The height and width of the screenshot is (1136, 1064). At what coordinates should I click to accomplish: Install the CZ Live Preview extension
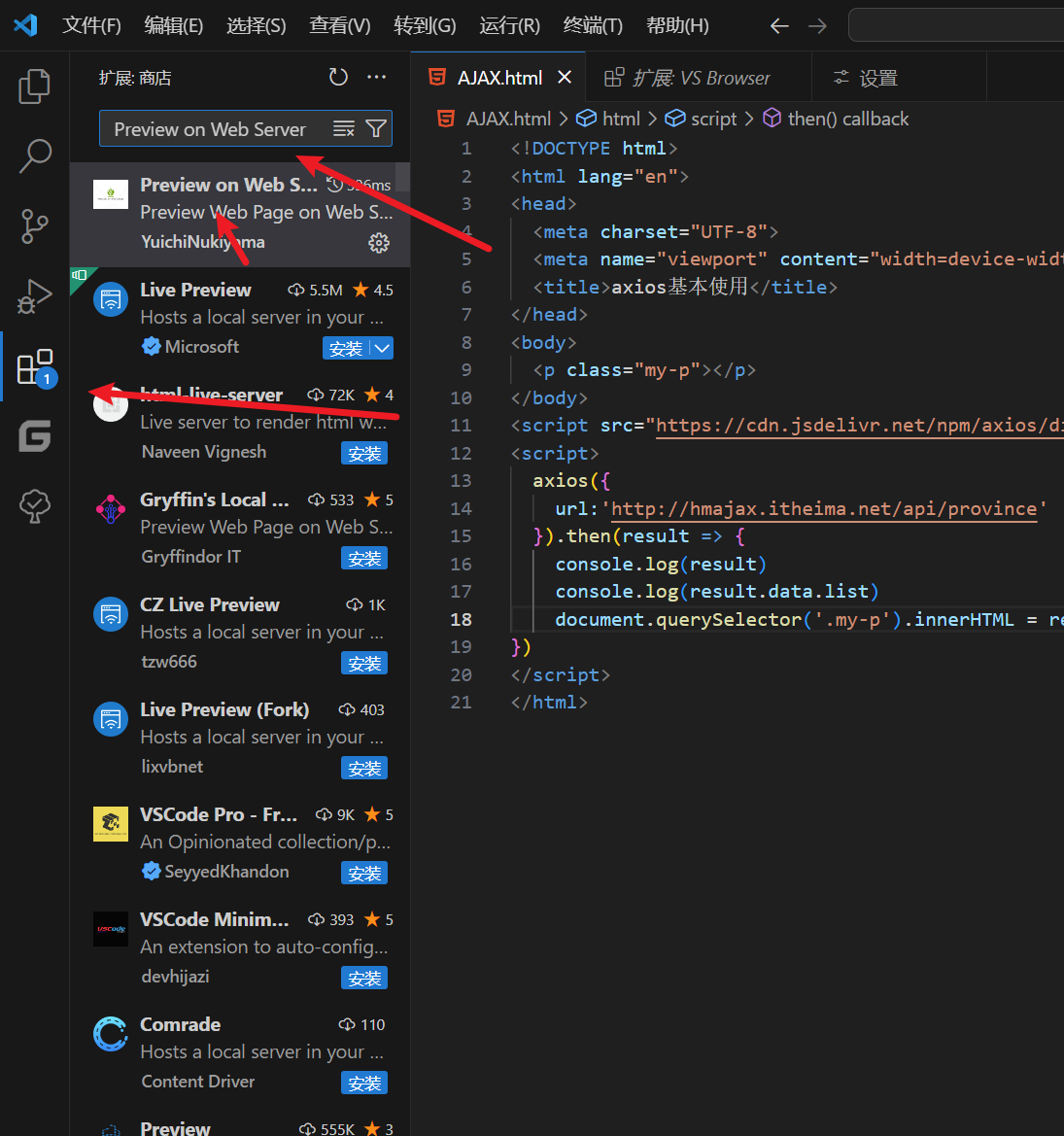coord(364,664)
